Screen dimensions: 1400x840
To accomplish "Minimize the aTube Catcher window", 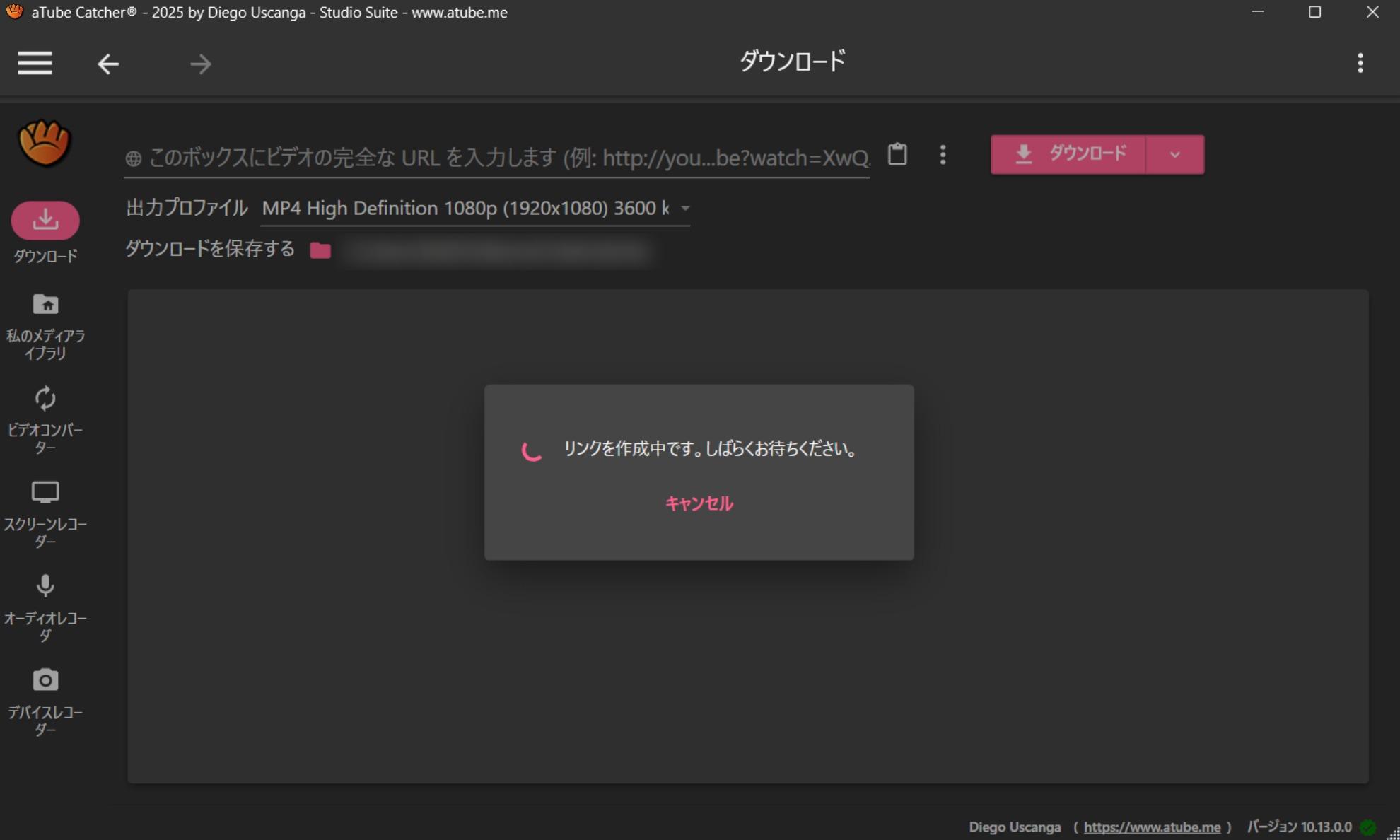I will [x=1257, y=12].
